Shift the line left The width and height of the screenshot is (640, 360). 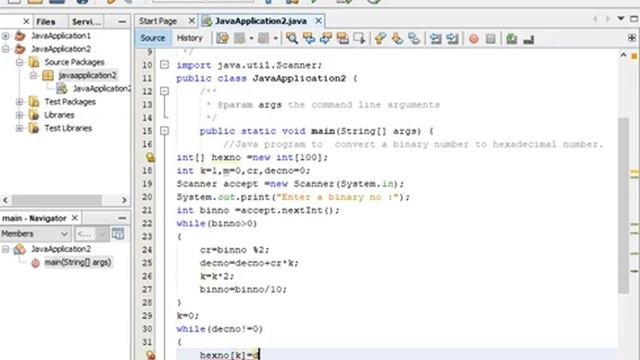[436, 38]
